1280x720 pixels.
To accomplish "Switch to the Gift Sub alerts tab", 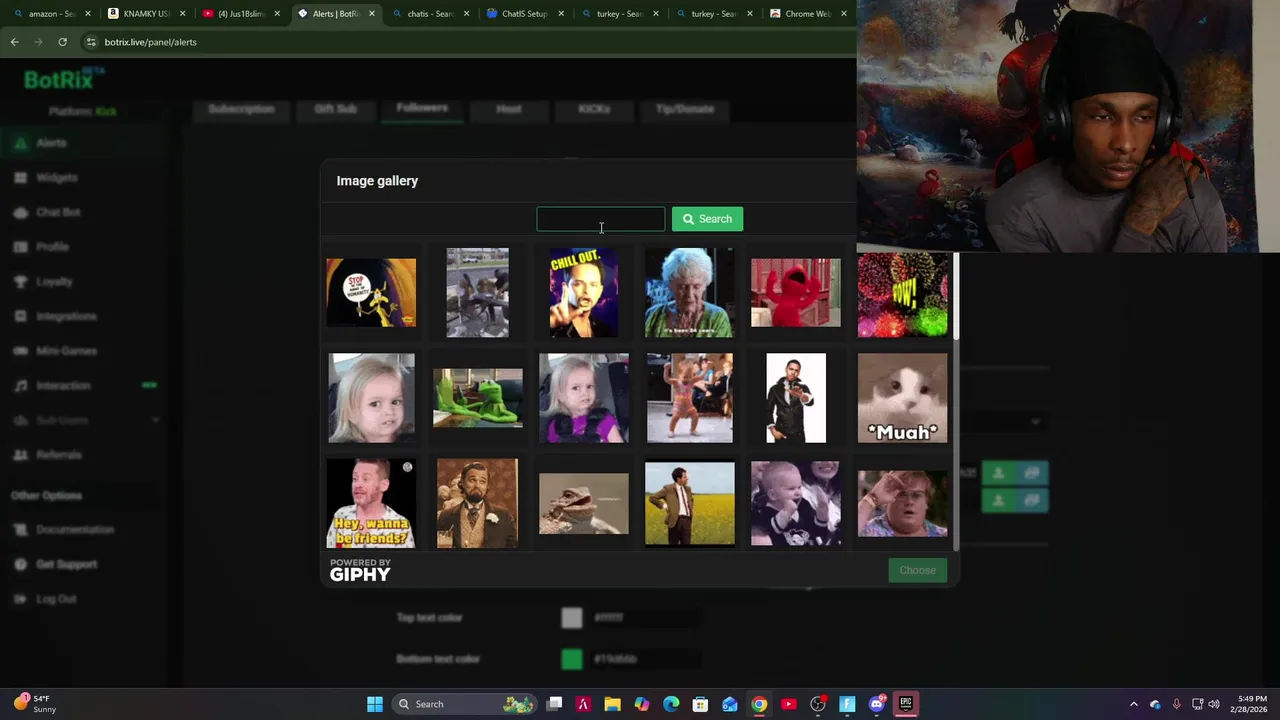I will (x=335, y=109).
